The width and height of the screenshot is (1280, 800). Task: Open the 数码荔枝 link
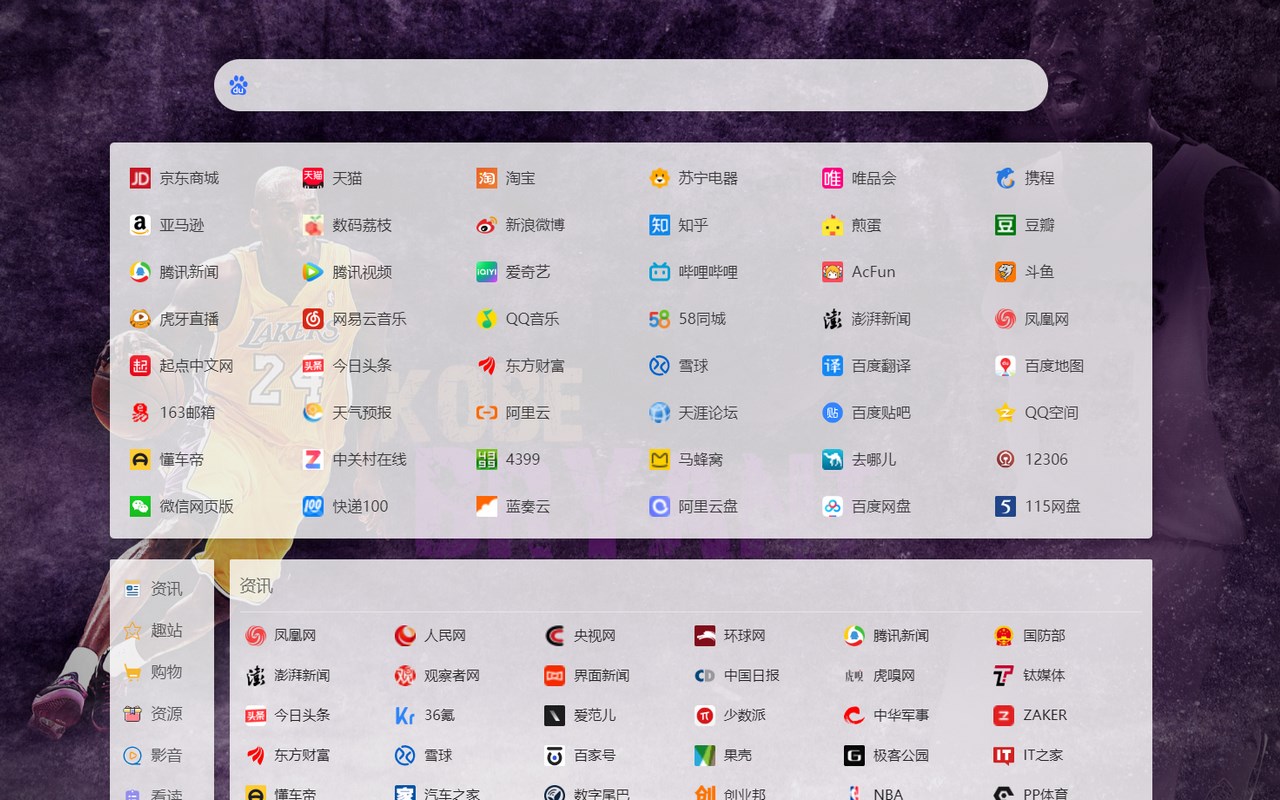pyautogui.click(x=347, y=225)
